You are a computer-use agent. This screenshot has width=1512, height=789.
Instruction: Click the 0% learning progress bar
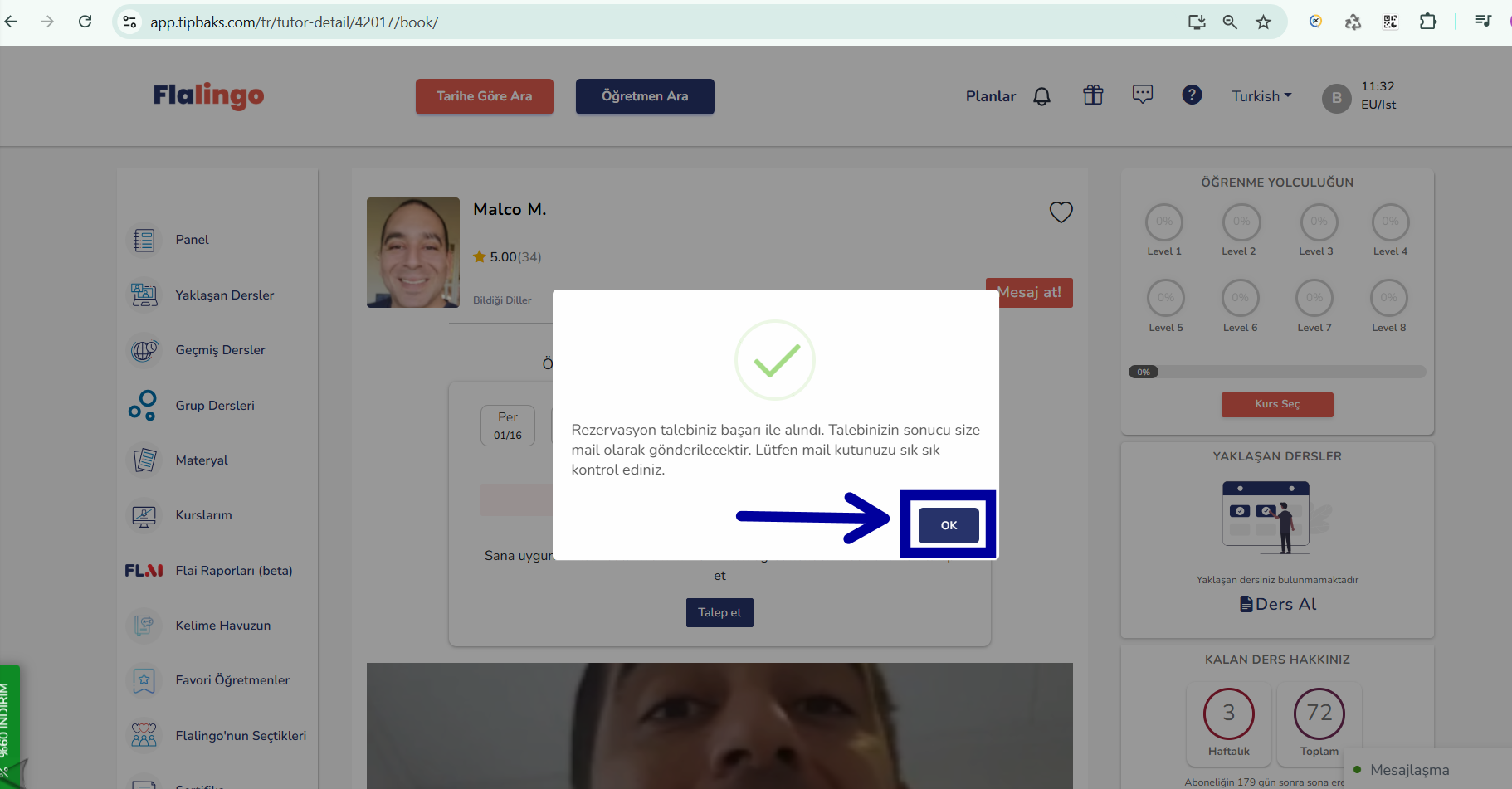click(x=1277, y=372)
